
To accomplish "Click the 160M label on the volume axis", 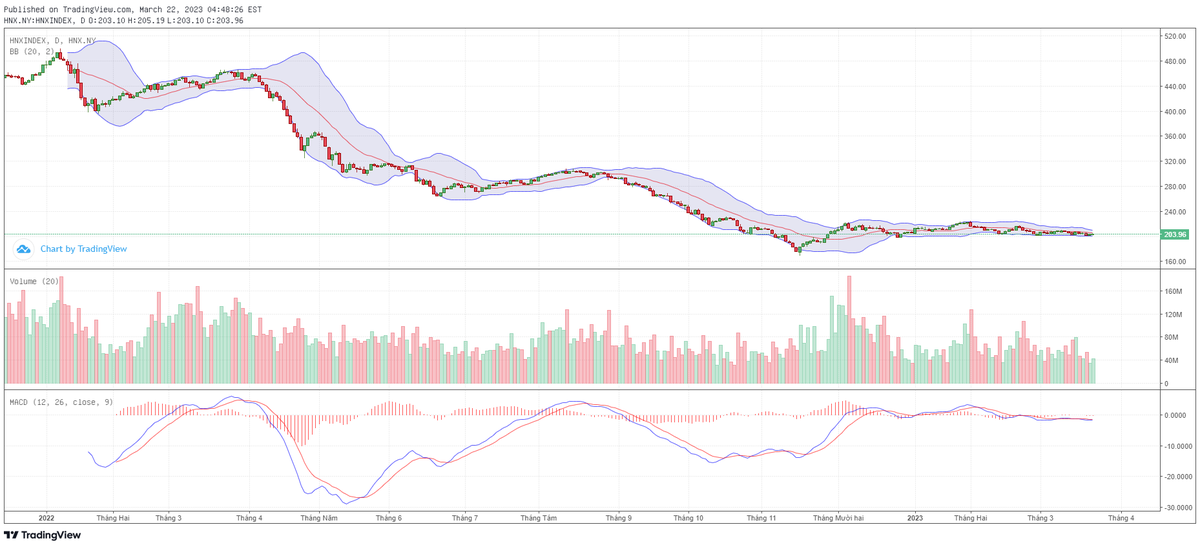I will (1171, 292).
